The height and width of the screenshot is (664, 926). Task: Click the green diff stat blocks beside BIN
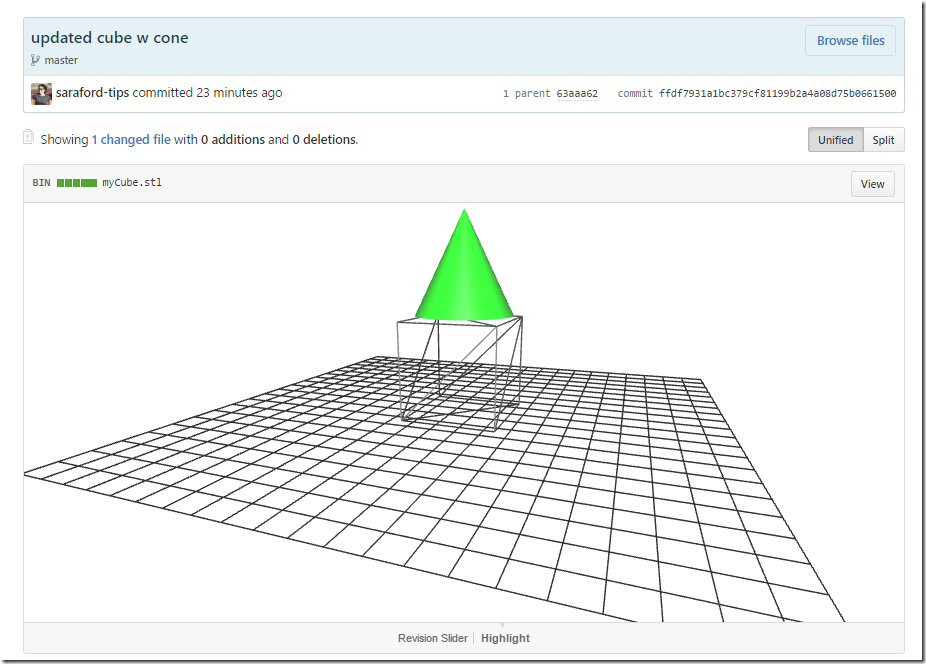point(78,182)
